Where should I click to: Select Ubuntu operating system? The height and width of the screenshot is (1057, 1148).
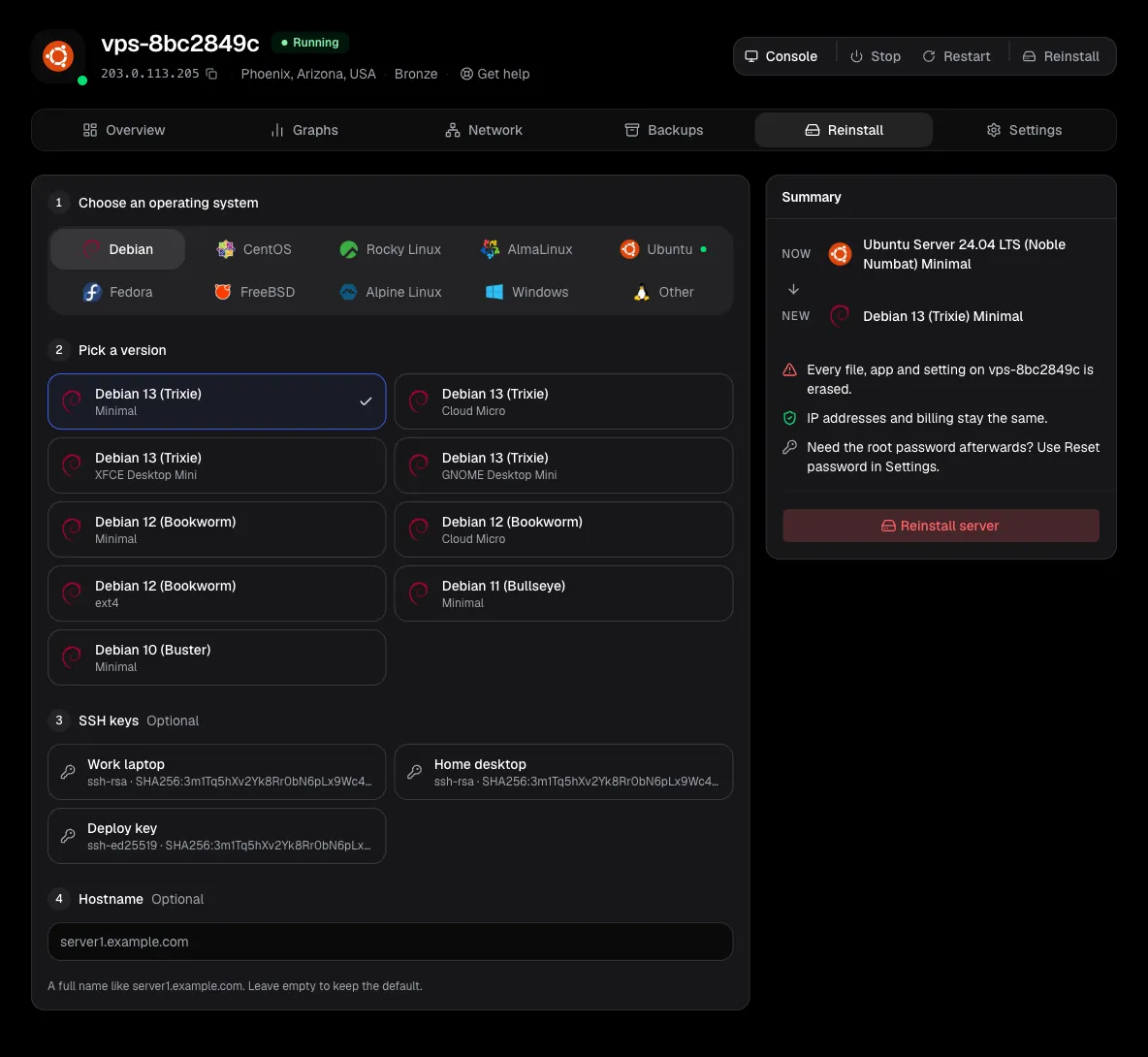coord(662,249)
